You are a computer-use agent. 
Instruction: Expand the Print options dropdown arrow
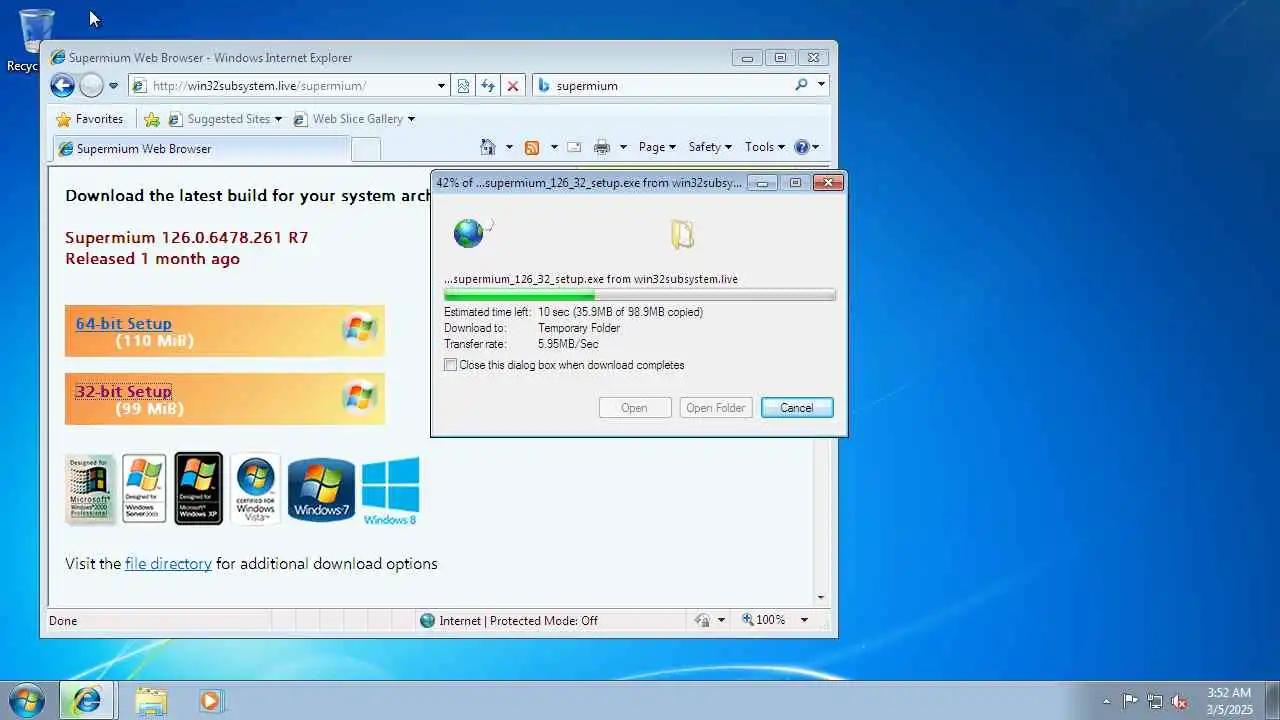tap(623, 147)
